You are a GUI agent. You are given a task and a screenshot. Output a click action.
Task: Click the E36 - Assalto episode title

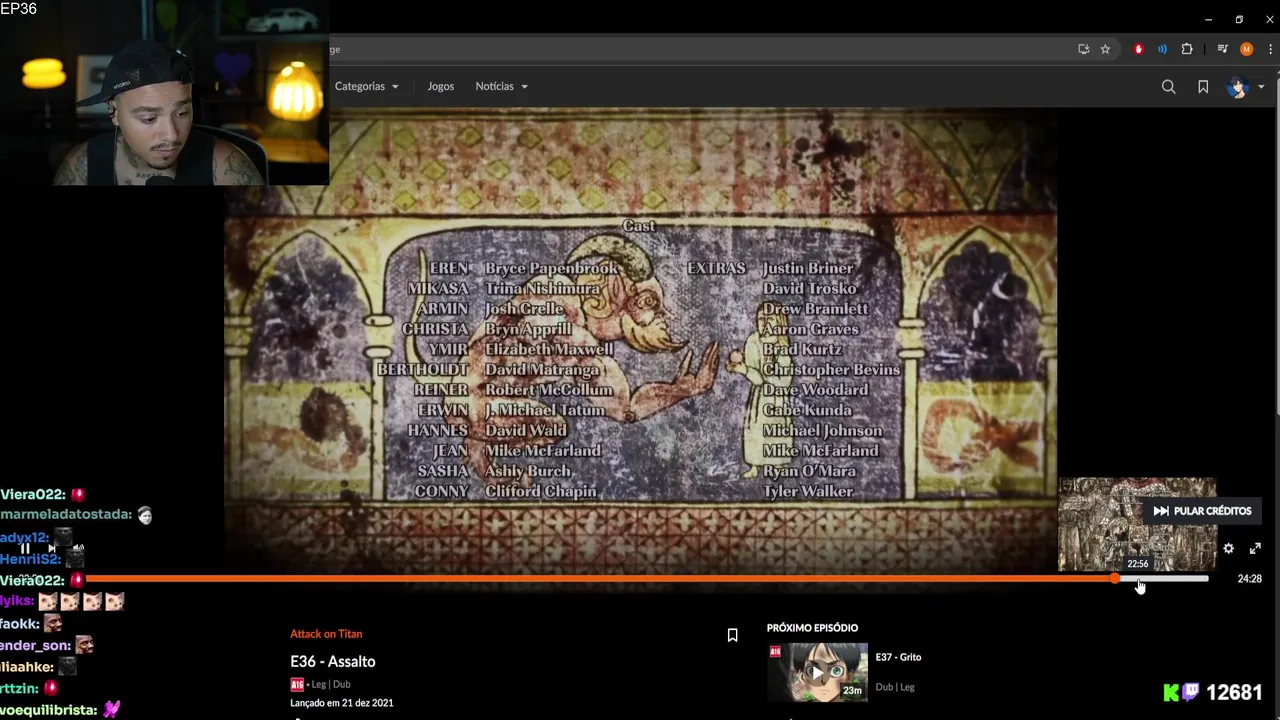pos(333,661)
